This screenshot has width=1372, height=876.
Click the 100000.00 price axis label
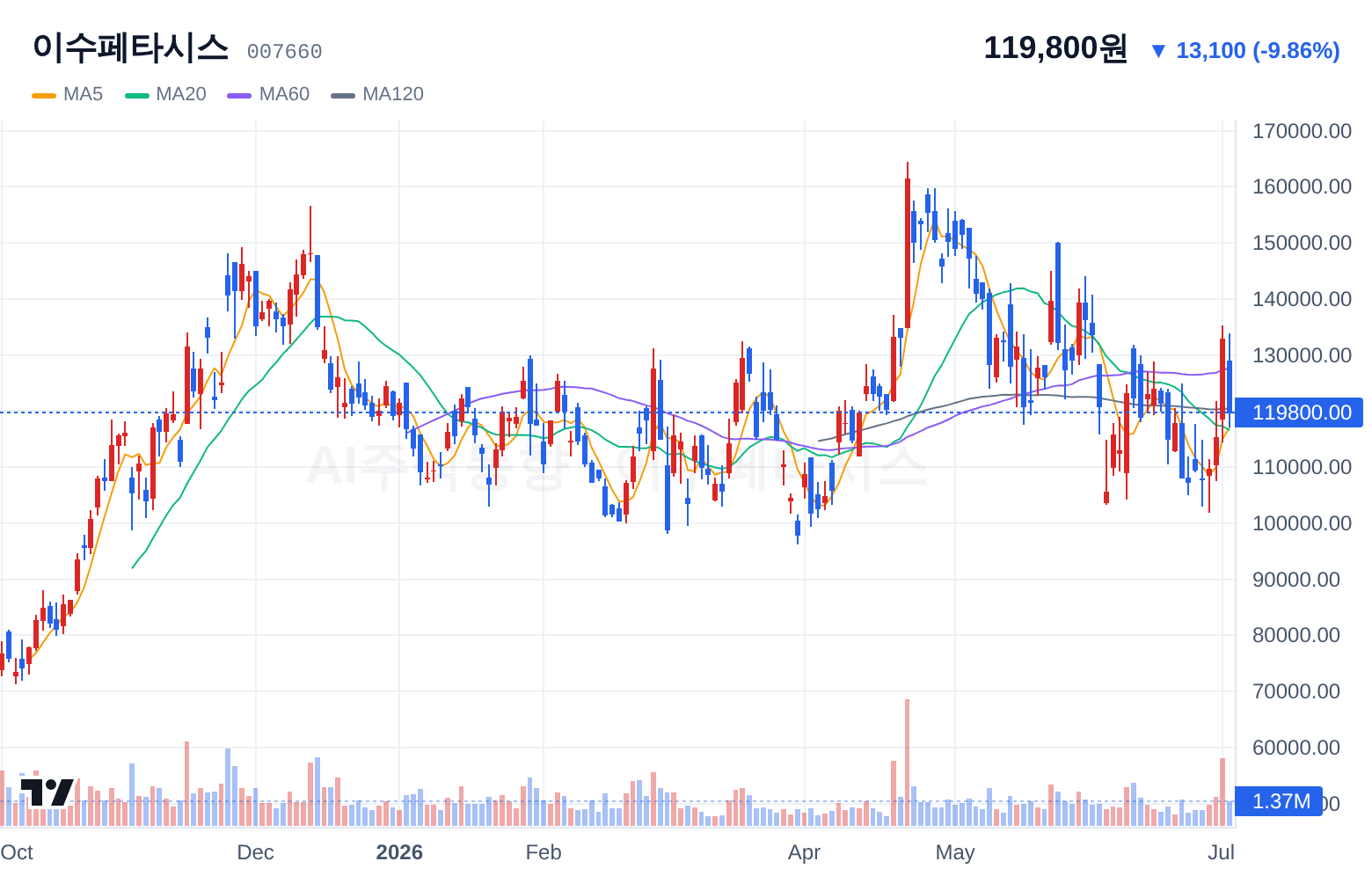coord(1302,523)
